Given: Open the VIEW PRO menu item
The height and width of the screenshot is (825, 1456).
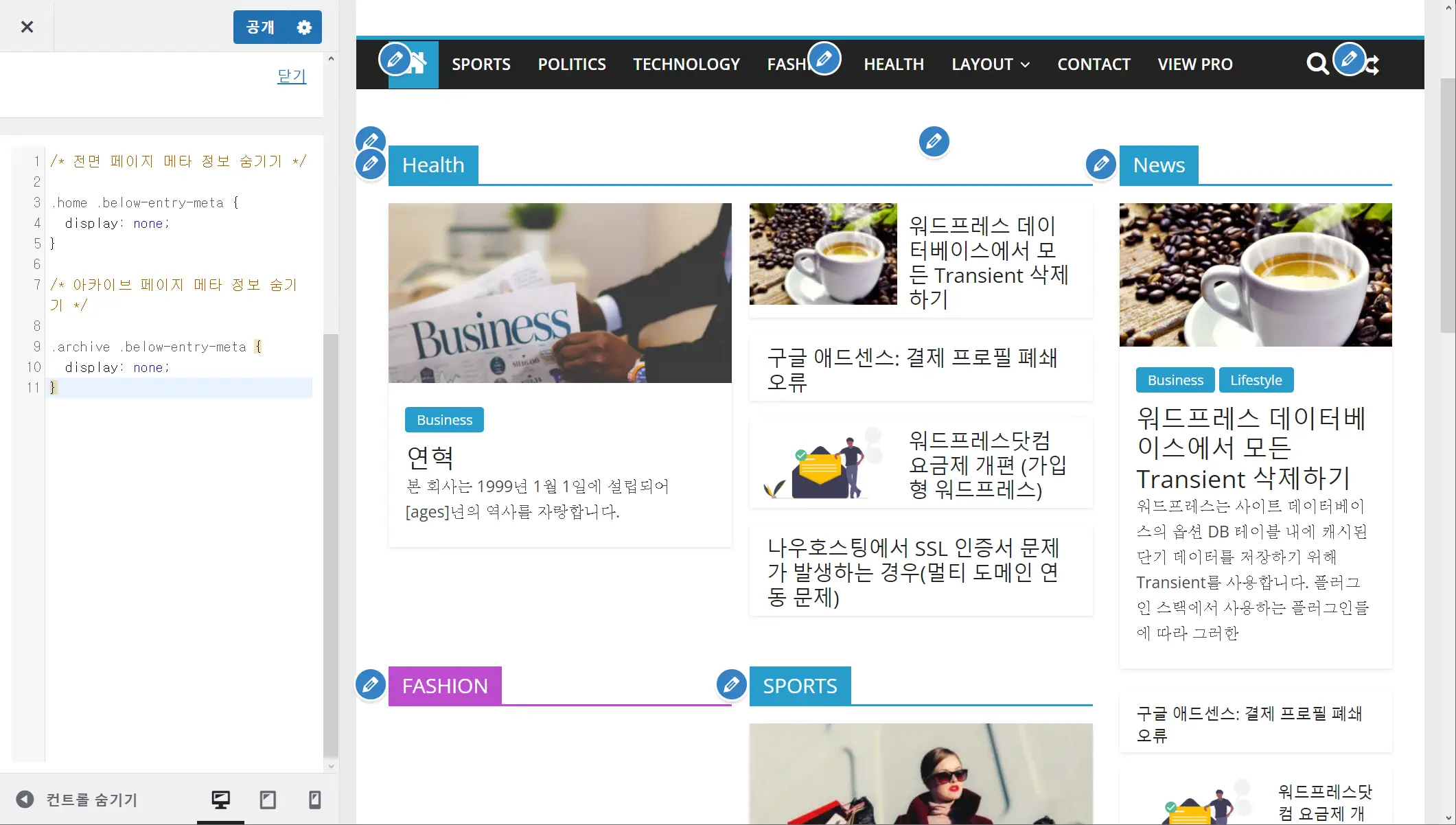Looking at the screenshot, I should 1194,64.
